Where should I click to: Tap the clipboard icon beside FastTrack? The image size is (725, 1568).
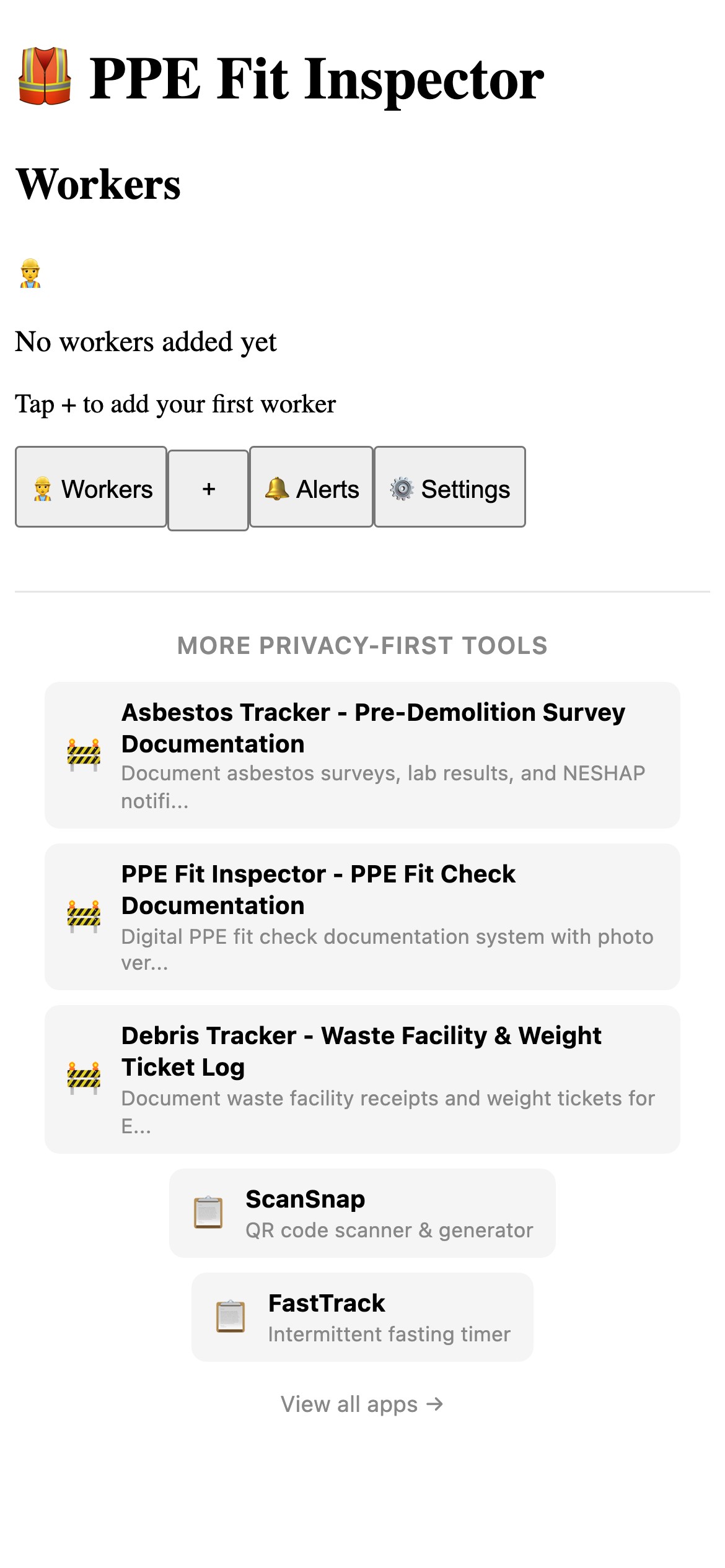point(231,1315)
